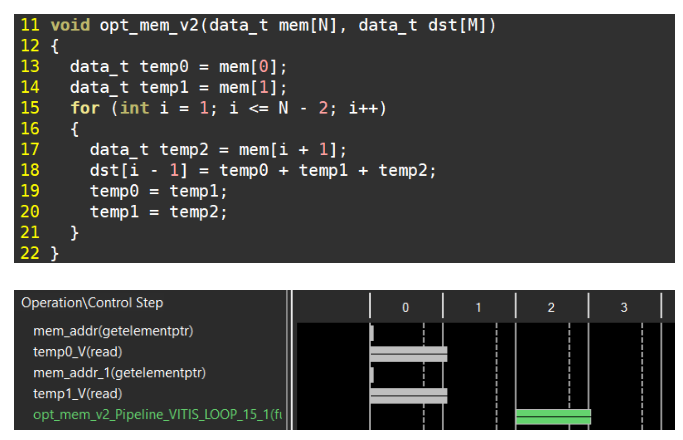683x440 pixels.
Task: Click line number 22 closing brace line
Action: point(28,253)
